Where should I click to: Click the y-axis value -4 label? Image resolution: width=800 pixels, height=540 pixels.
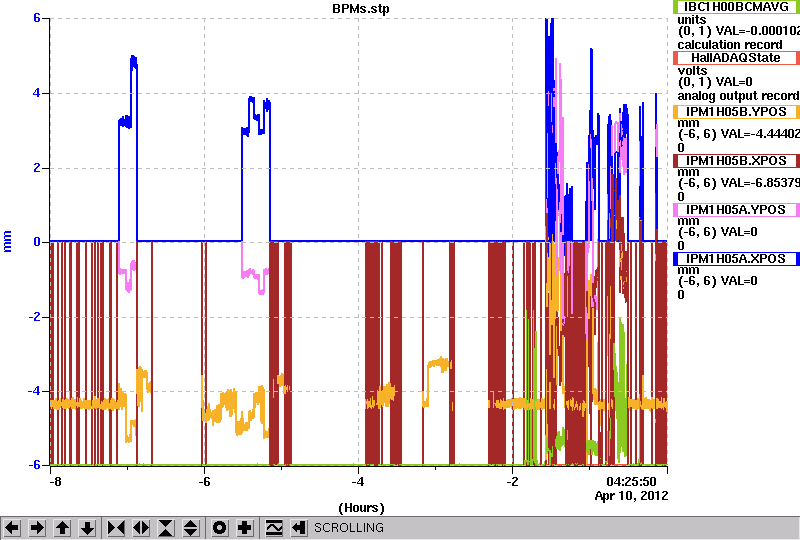[34, 391]
